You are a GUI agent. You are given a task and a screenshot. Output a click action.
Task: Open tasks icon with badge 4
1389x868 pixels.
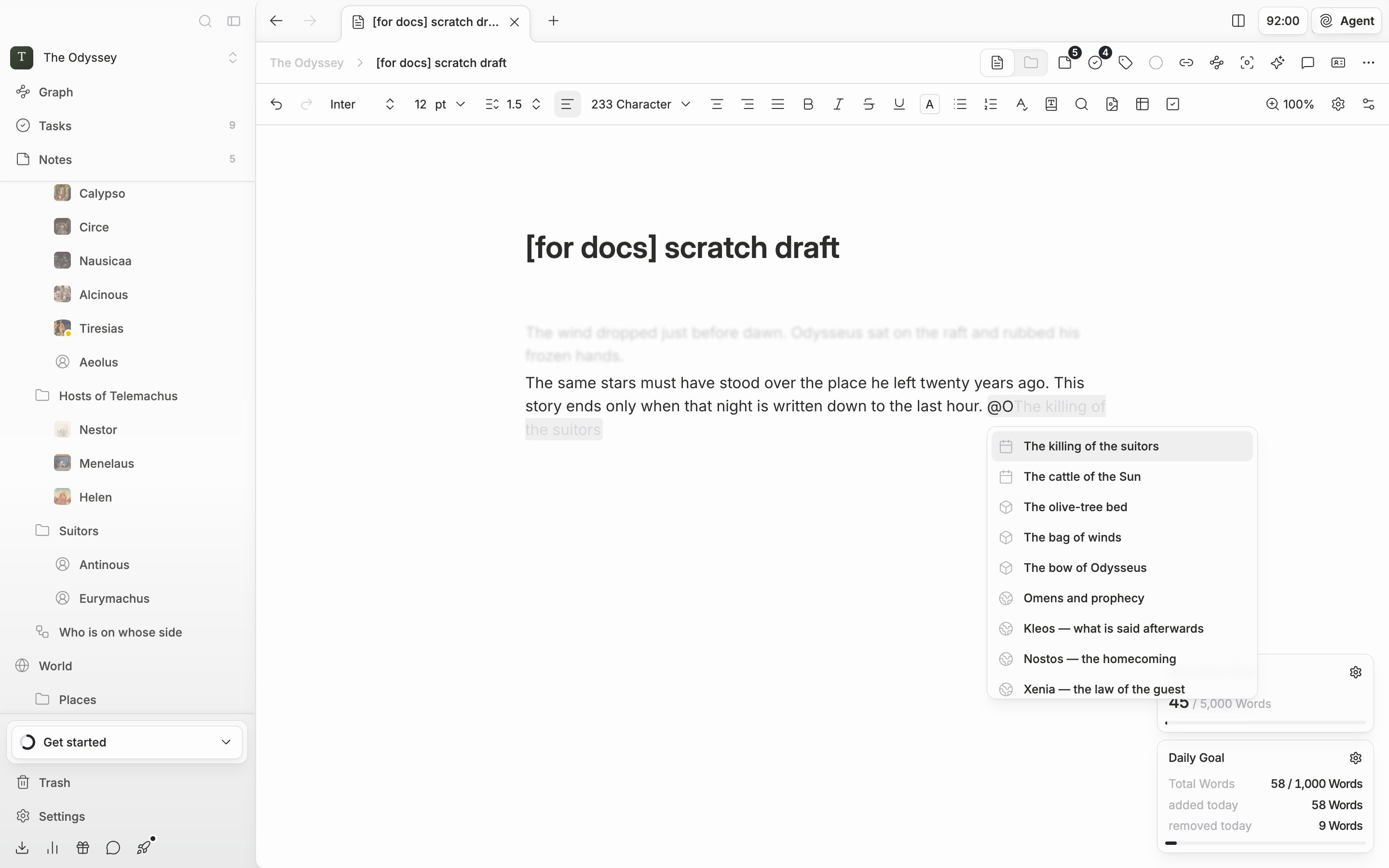(1096, 63)
